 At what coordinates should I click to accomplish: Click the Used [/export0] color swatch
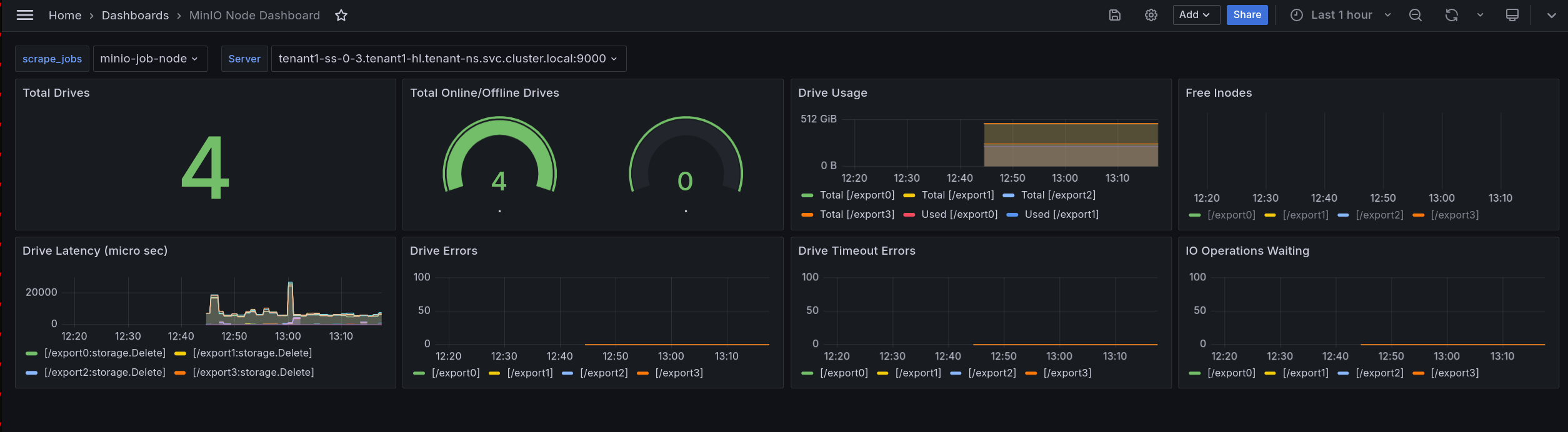pos(909,215)
